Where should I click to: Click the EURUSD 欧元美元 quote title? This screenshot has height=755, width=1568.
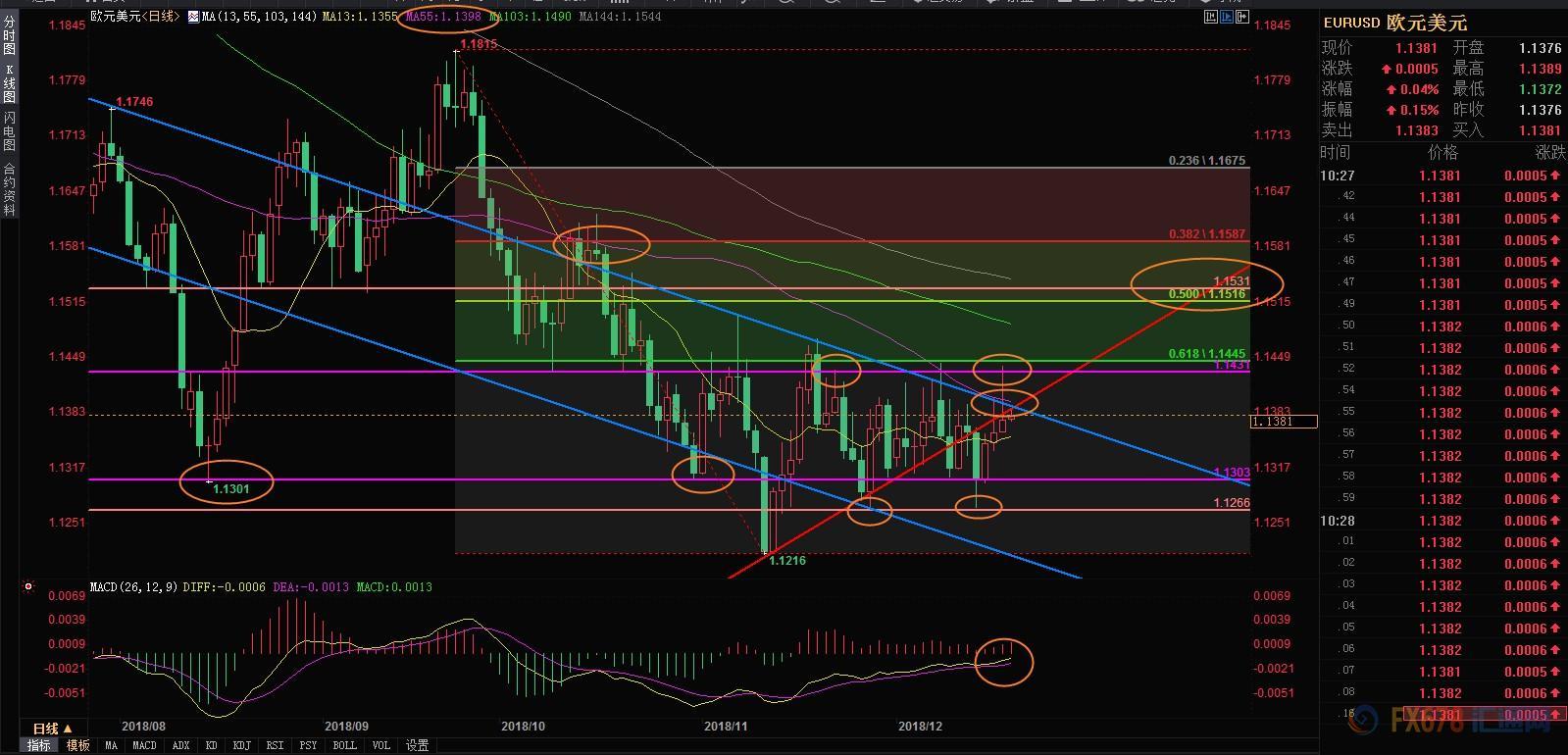(x=1395, y=23)
